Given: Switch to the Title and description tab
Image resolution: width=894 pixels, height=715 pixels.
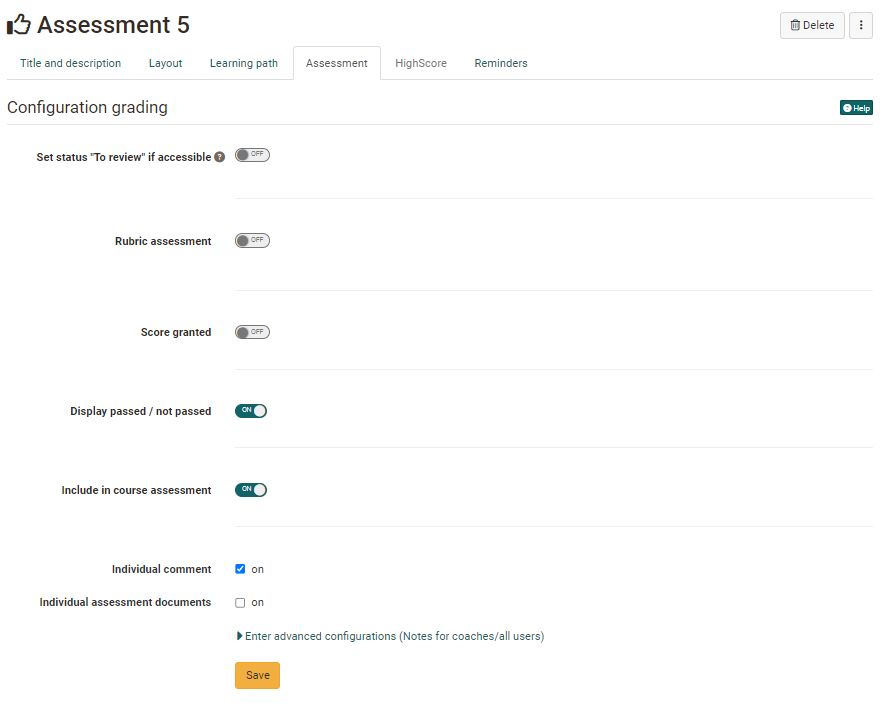Looking at the screenshot, I should coord(70,63).
